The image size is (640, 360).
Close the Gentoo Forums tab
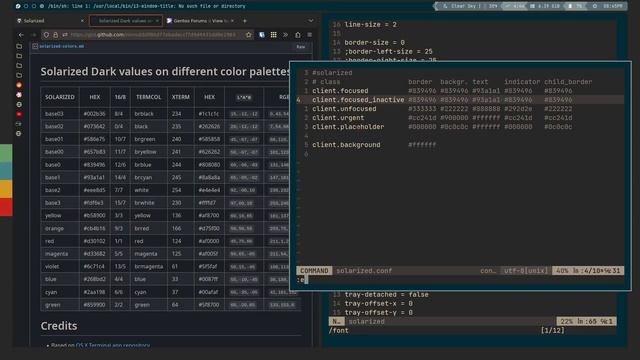(233, 21)
